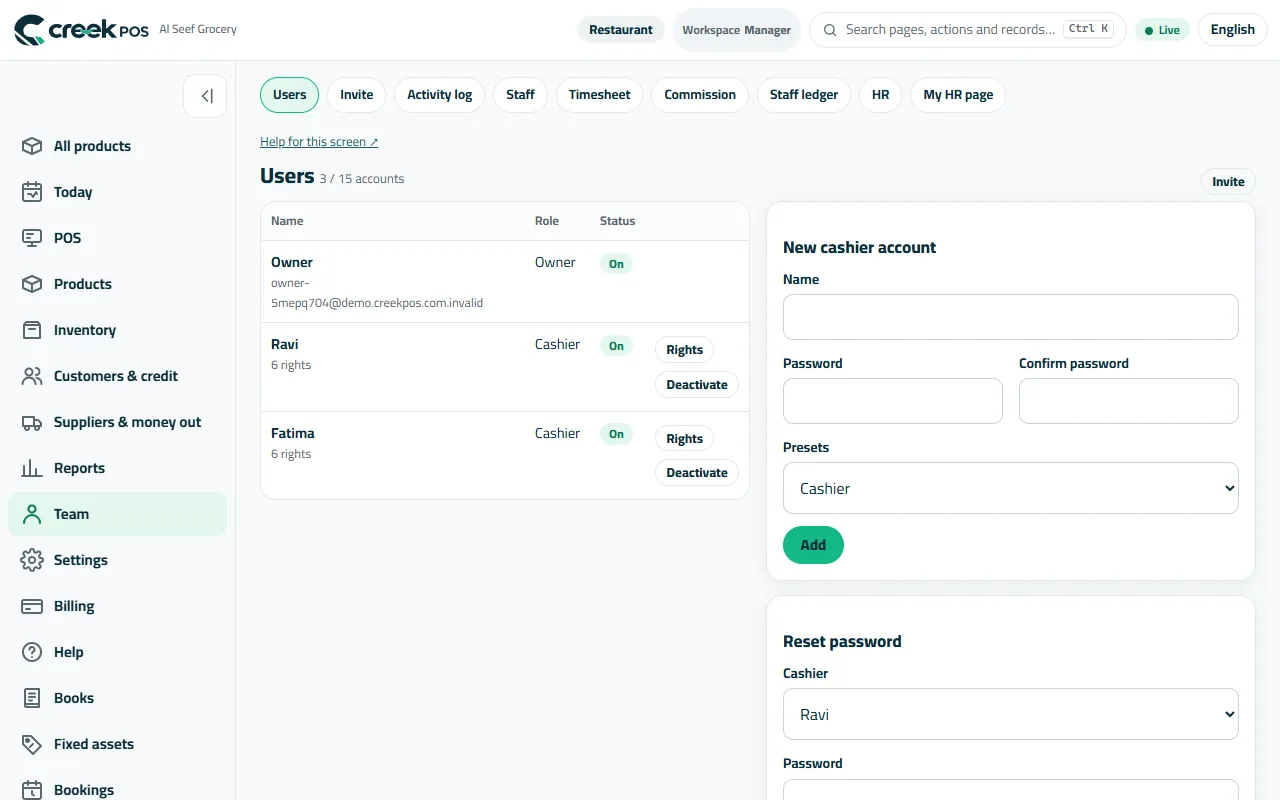The image size is (1280, 800).
Task: Click the Reports bar chart icon
Action: 32,468
